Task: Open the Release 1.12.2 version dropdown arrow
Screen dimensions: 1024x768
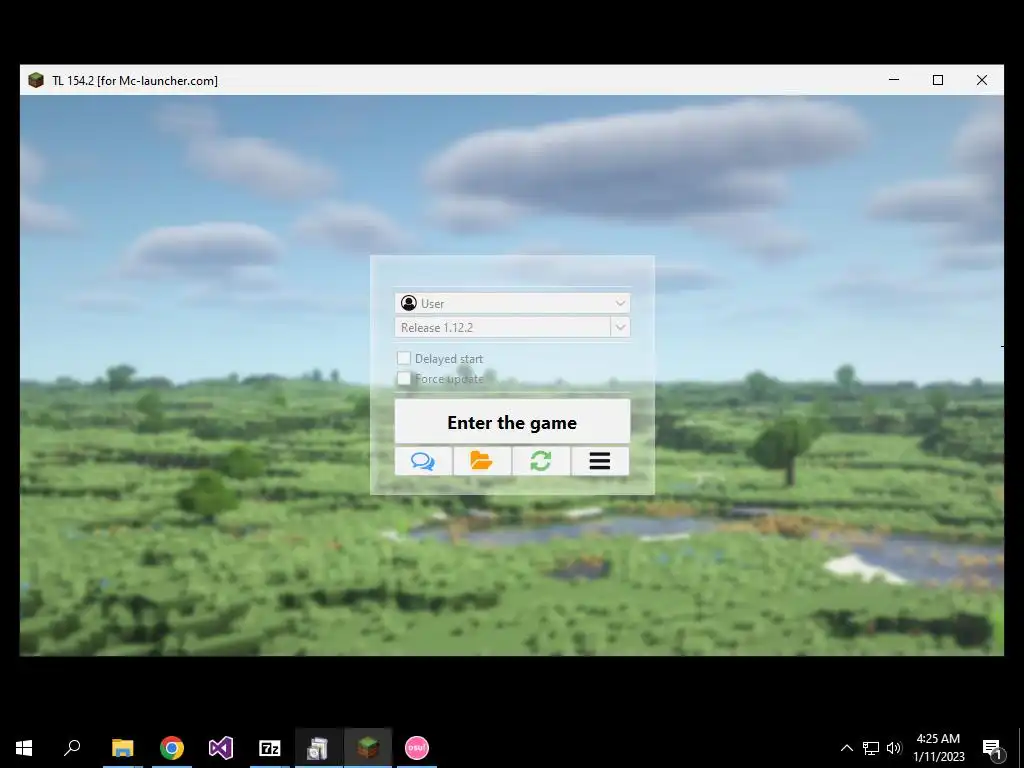Action: coord(620,327)
